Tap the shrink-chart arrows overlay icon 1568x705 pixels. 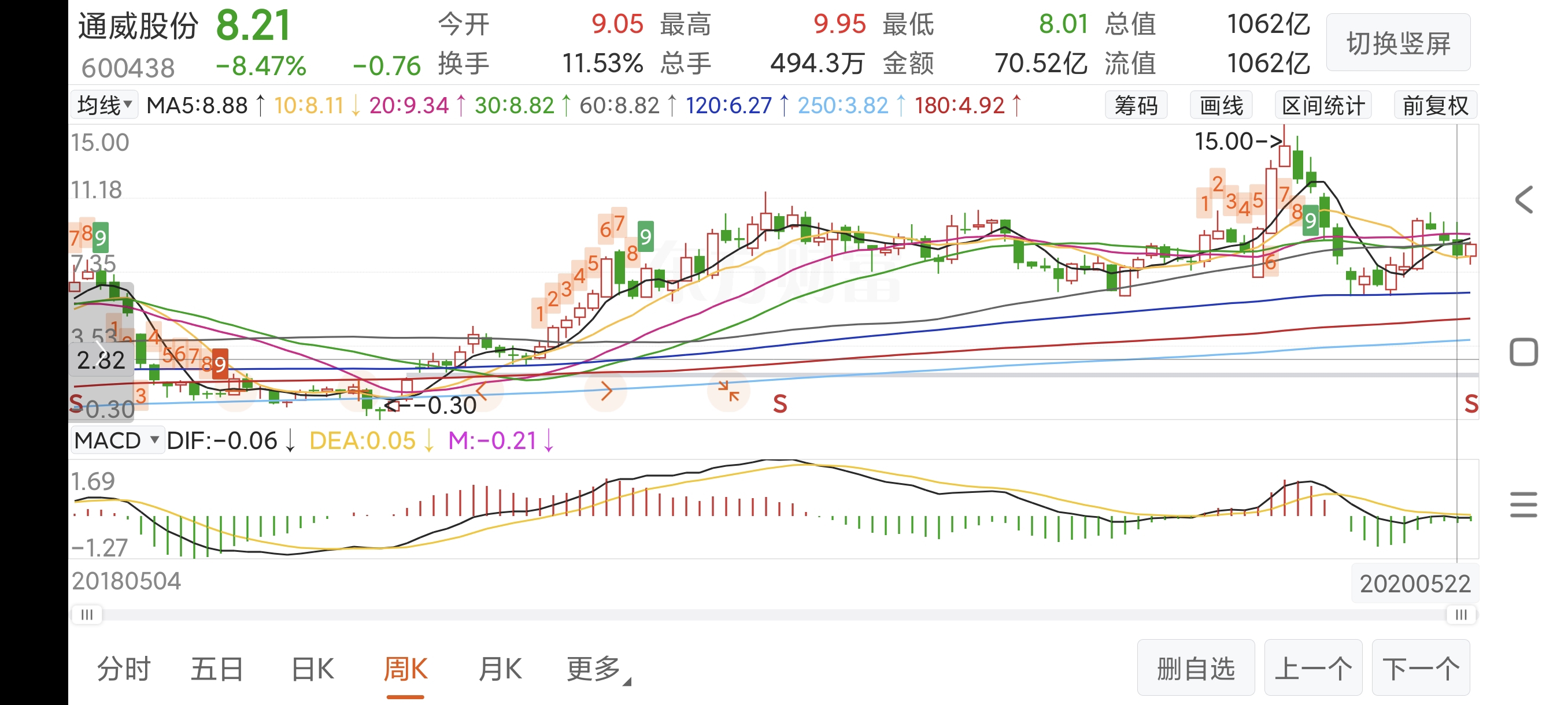[728, 391]
